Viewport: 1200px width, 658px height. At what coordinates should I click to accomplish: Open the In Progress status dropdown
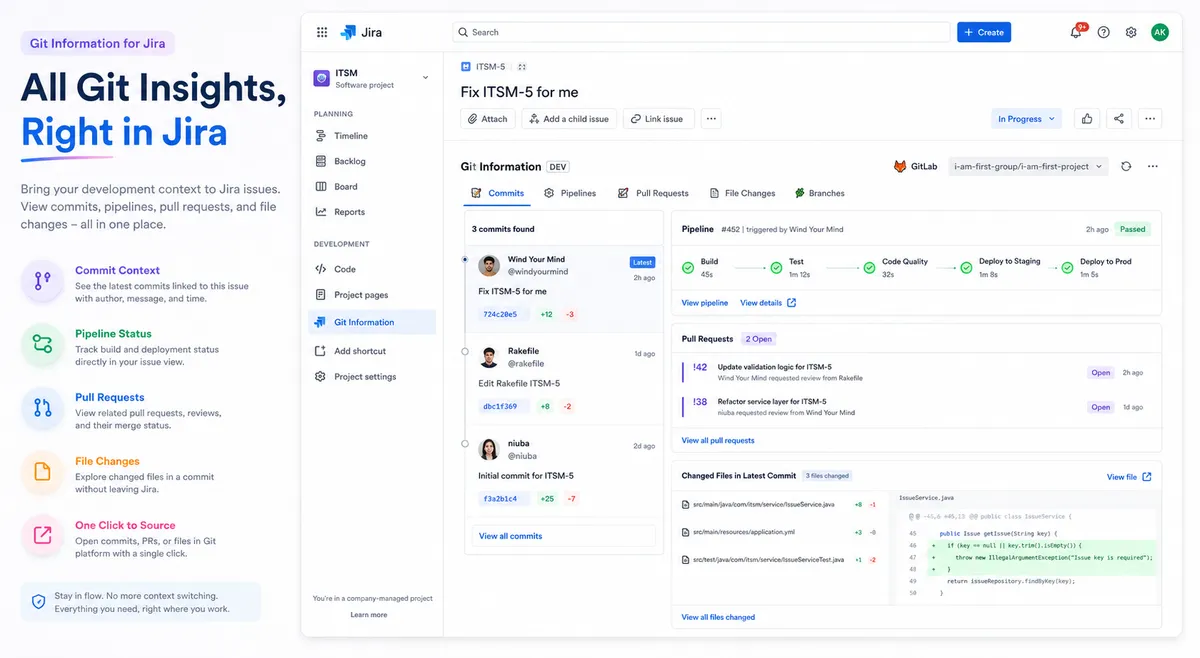click(x=1026, y=118)
